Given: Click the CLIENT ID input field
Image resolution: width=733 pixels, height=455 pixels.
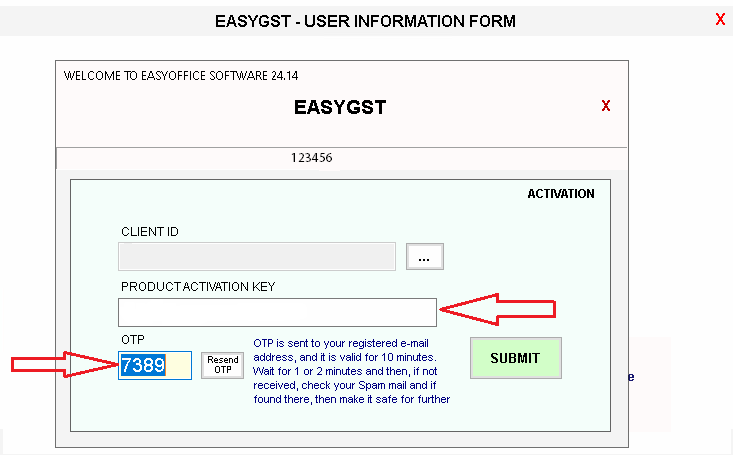Looking at the screenshot, I should (258, 257).
